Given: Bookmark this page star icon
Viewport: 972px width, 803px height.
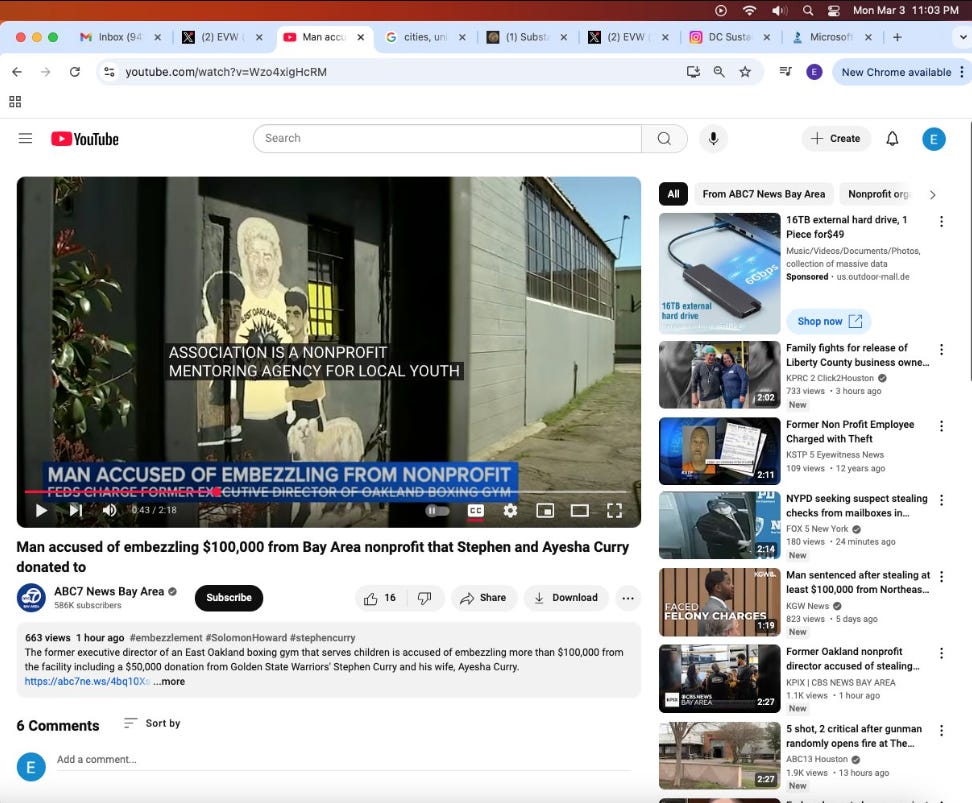Looking at the screenshot, I should 745,72.
